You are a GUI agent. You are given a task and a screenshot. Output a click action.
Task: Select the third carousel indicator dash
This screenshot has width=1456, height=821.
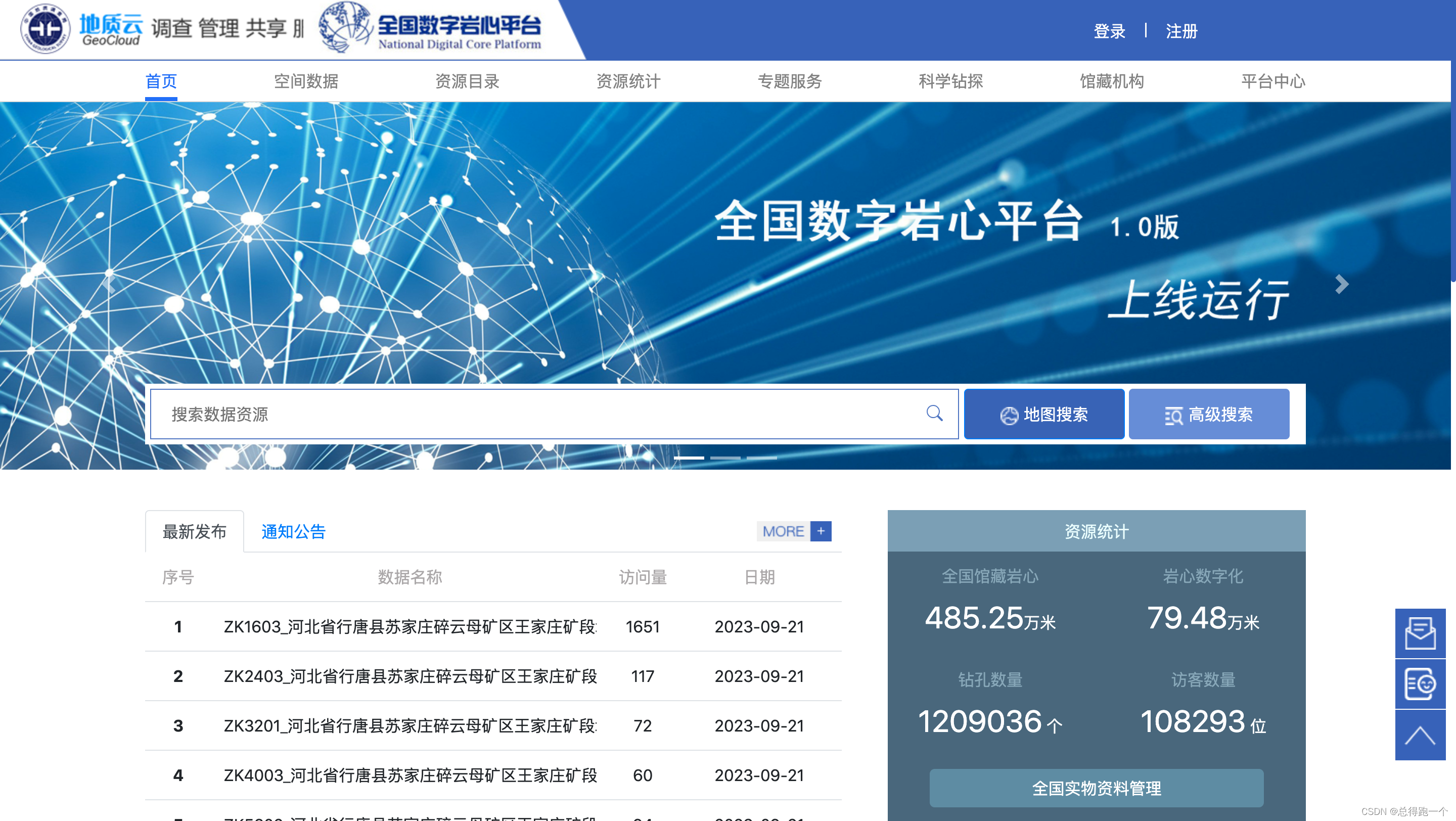click(x=761, y=458)
